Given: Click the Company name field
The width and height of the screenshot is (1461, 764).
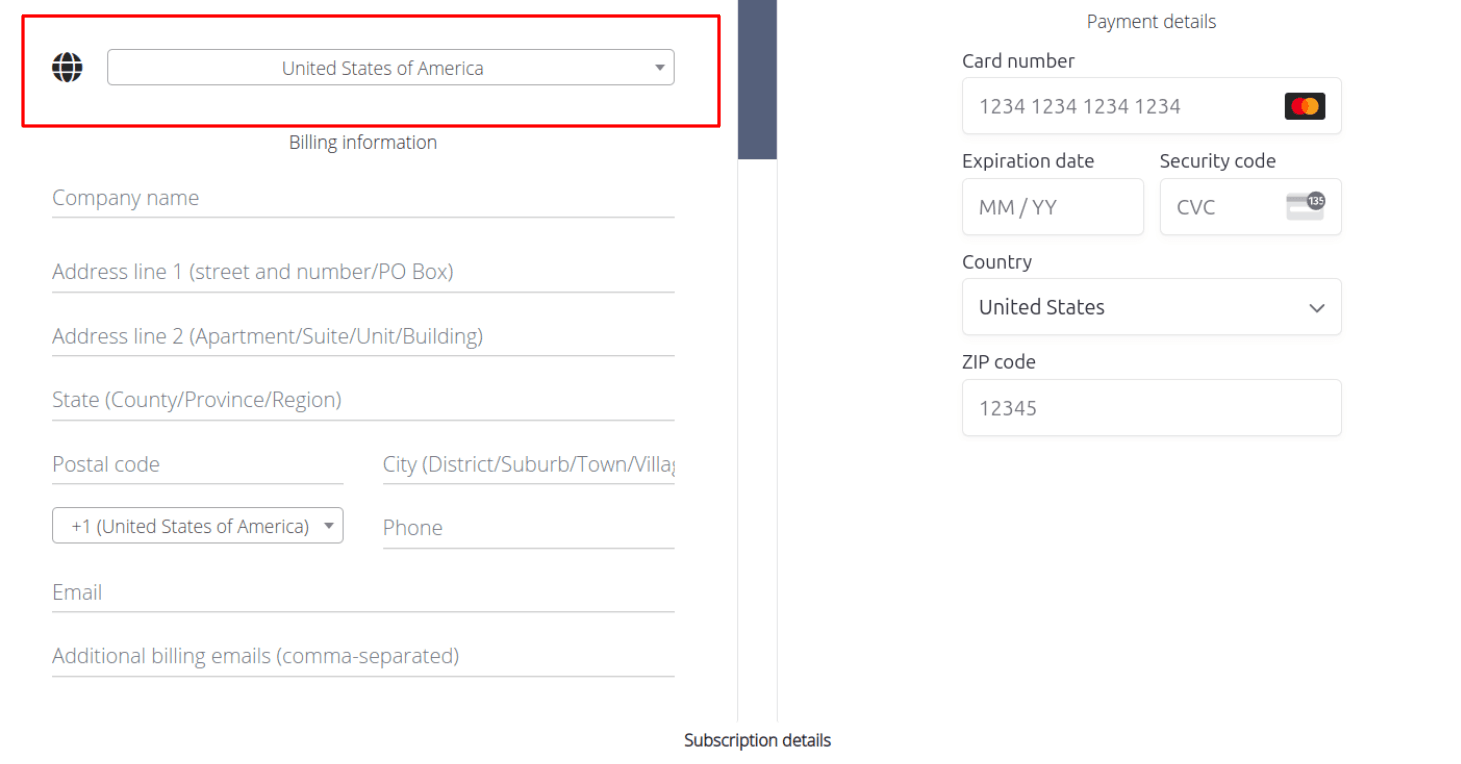Looking at the screenshot, I should coord(362,198).
